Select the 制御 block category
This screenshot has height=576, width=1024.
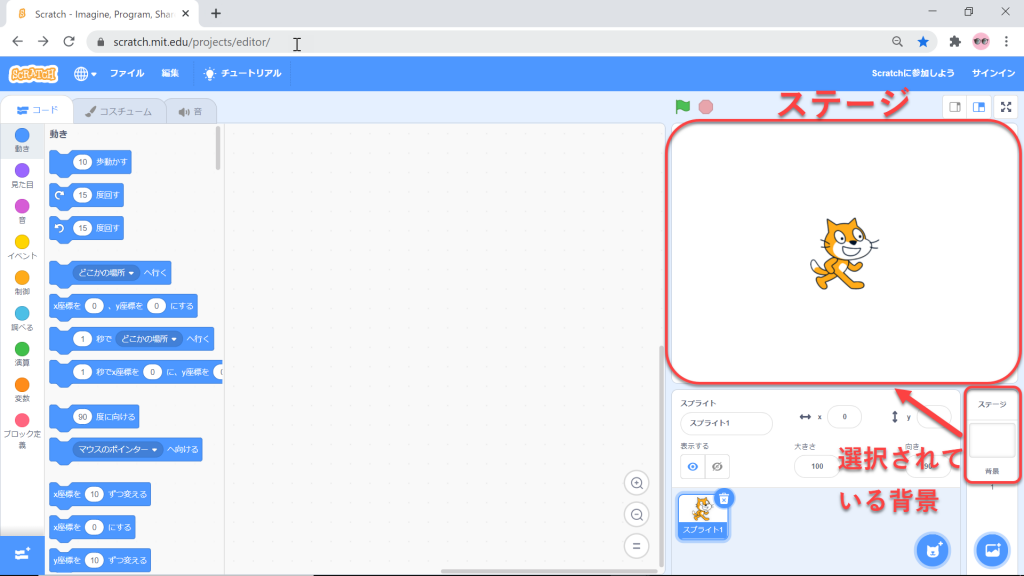(22, 283)
